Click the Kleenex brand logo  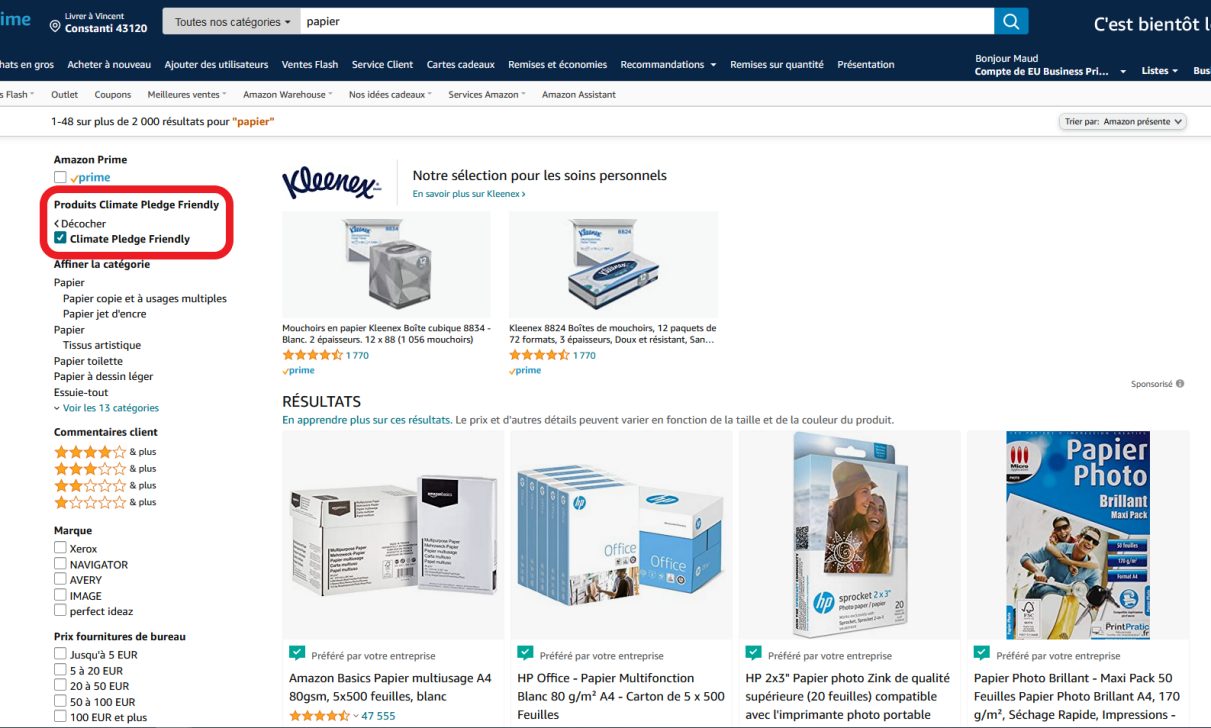click(331, 183)
